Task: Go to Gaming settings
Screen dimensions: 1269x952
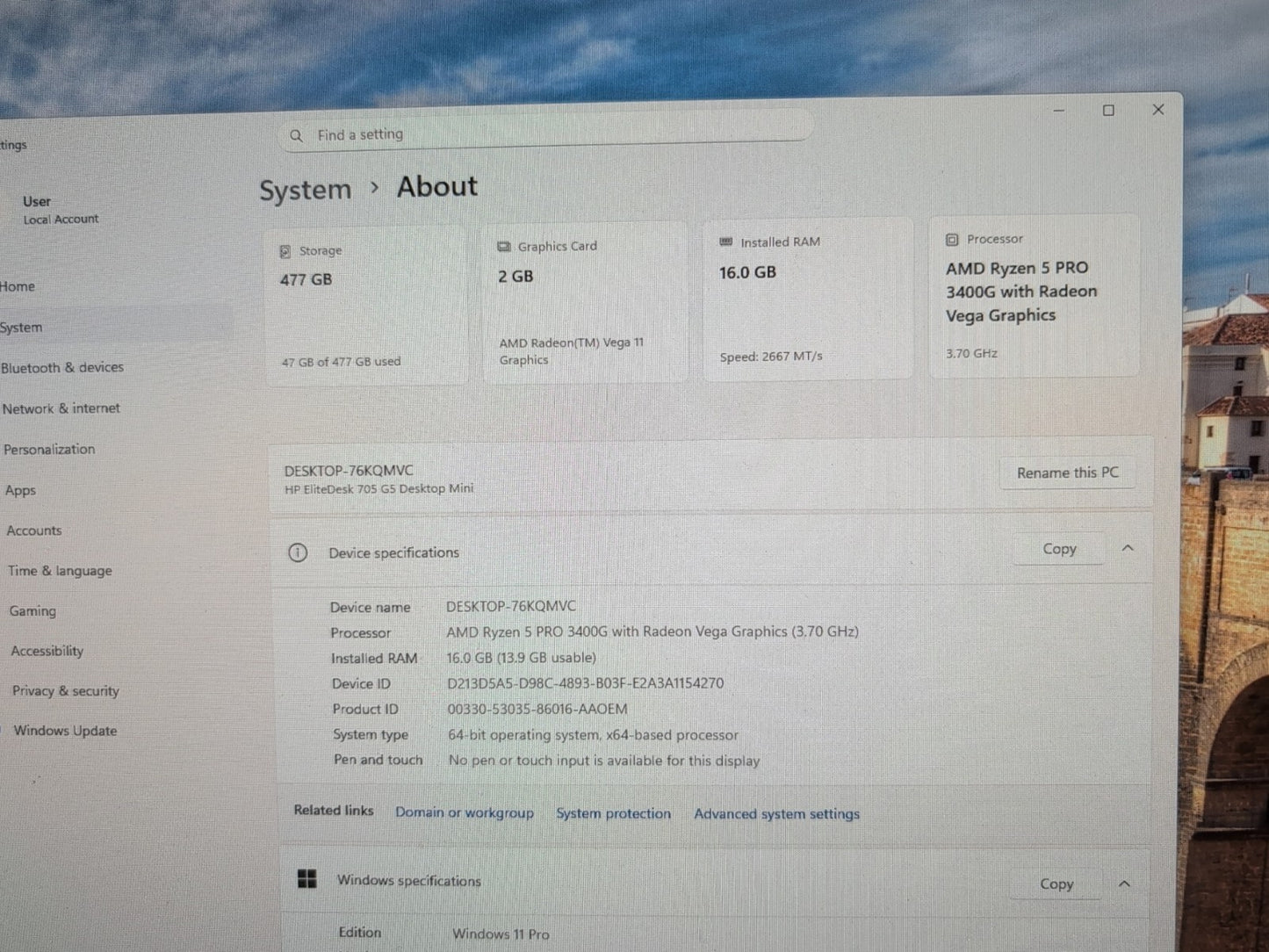Action: pyautogui.click(x=32, y=611)
